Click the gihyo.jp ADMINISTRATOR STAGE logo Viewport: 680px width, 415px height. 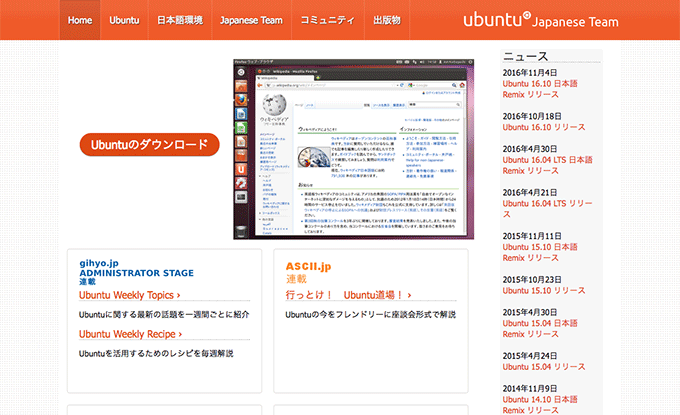(136, 272)
